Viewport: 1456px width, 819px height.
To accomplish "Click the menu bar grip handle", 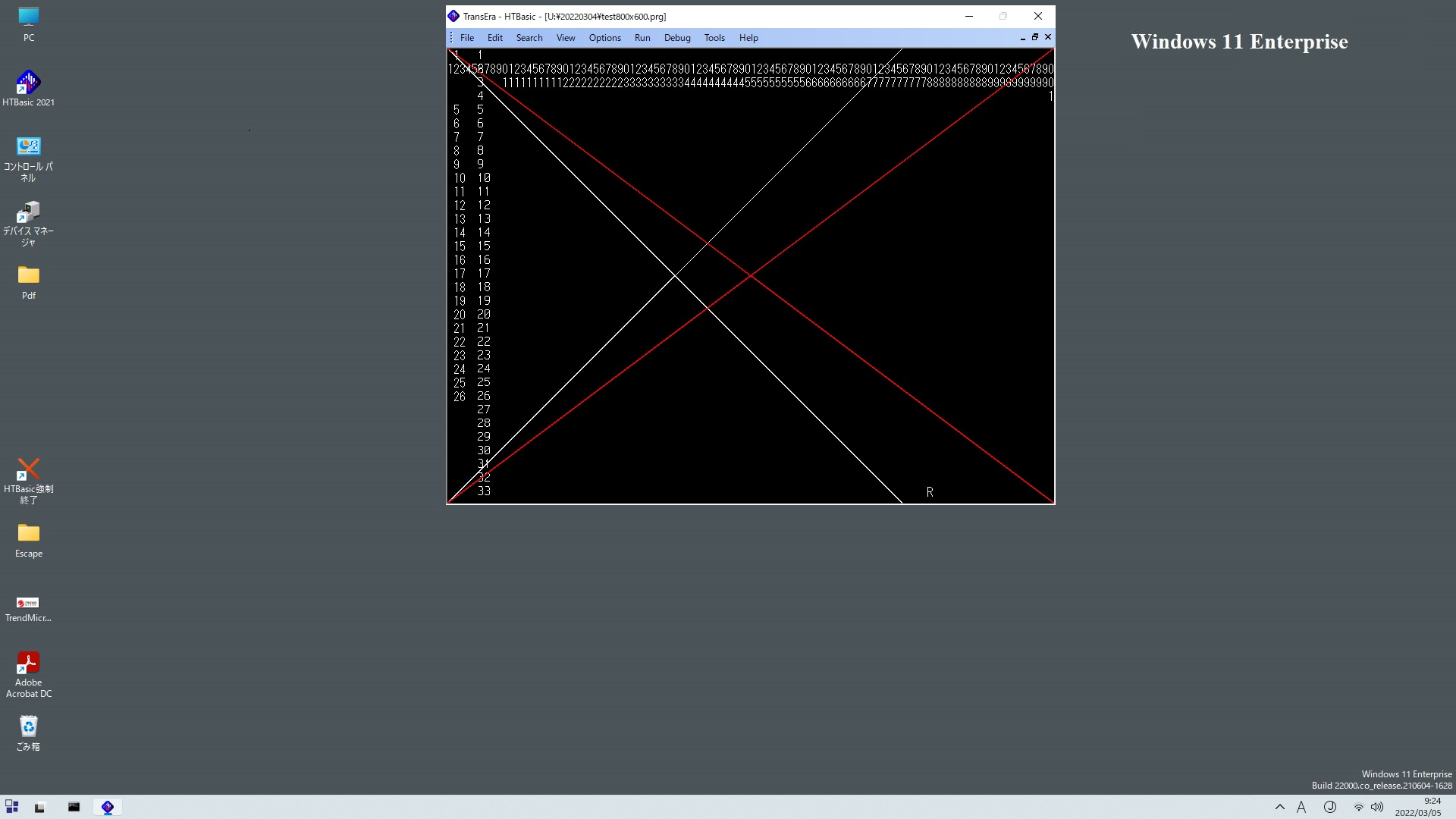I will point(451,38).
